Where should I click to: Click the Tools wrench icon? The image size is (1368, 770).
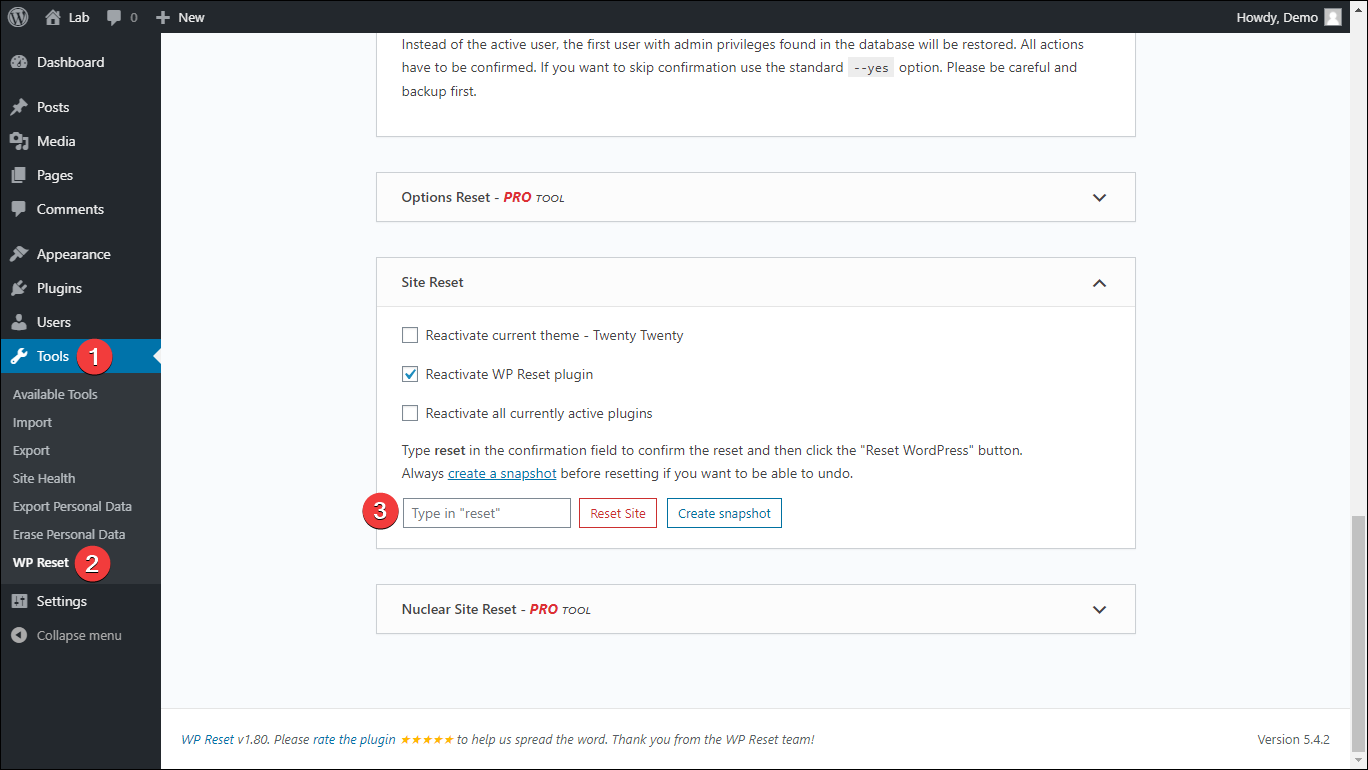click(19, 356)
